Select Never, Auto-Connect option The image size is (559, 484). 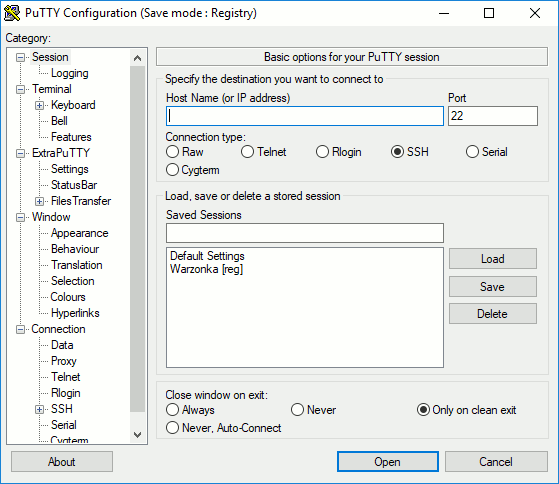(224, 428)
